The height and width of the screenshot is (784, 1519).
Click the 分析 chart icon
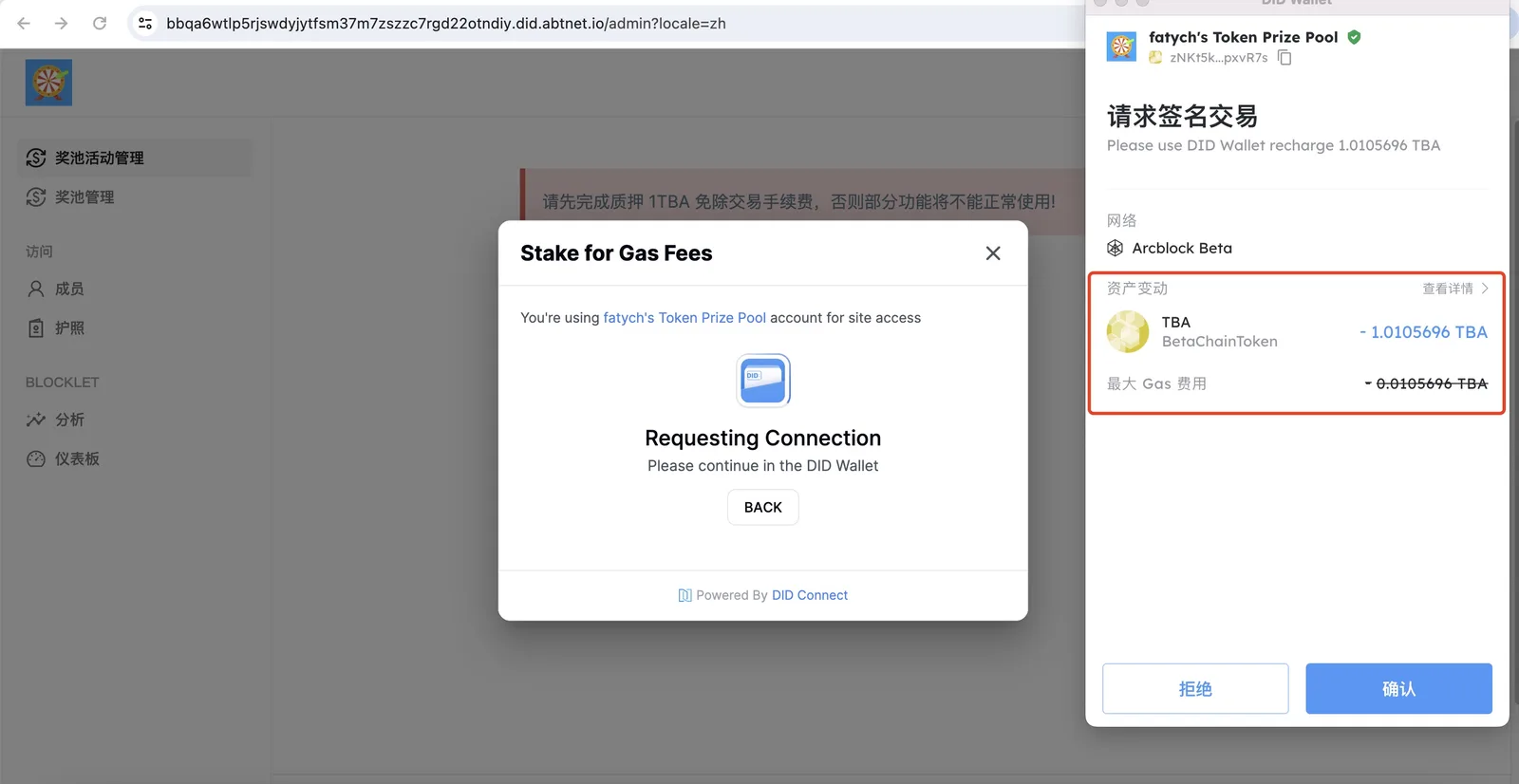click(36, 420)
